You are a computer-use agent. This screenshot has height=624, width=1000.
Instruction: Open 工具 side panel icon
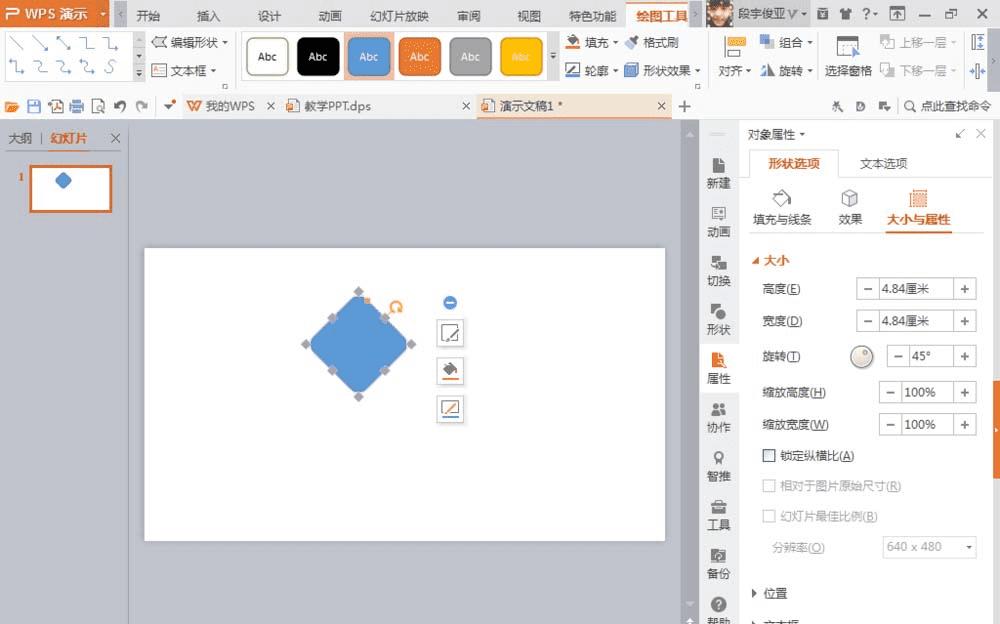718,515
